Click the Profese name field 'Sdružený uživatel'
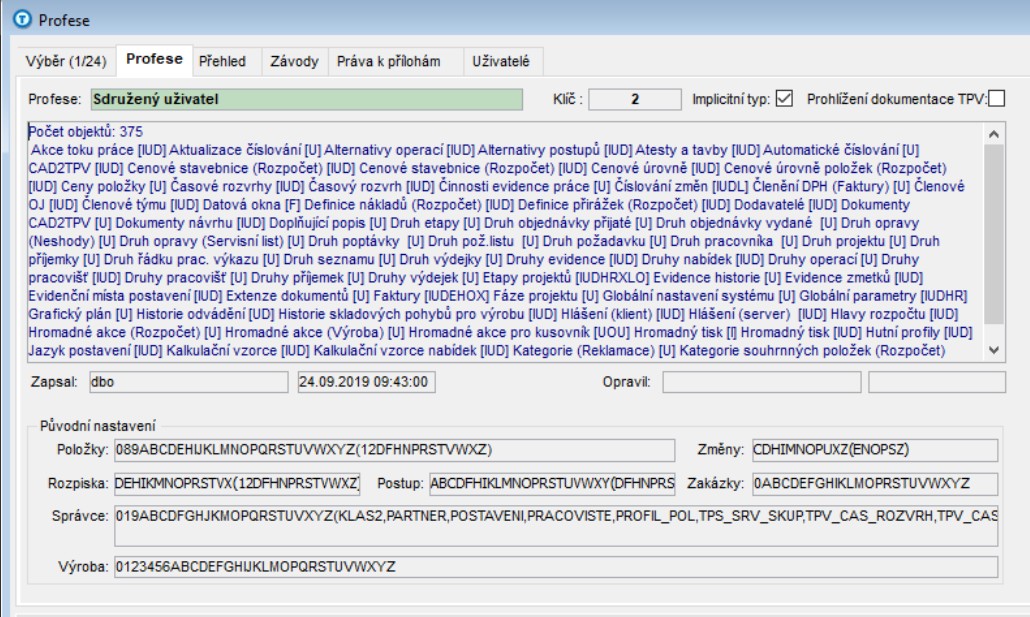Screen dimensions: 1030x617 pyautogui.click(x=305, y=99)
